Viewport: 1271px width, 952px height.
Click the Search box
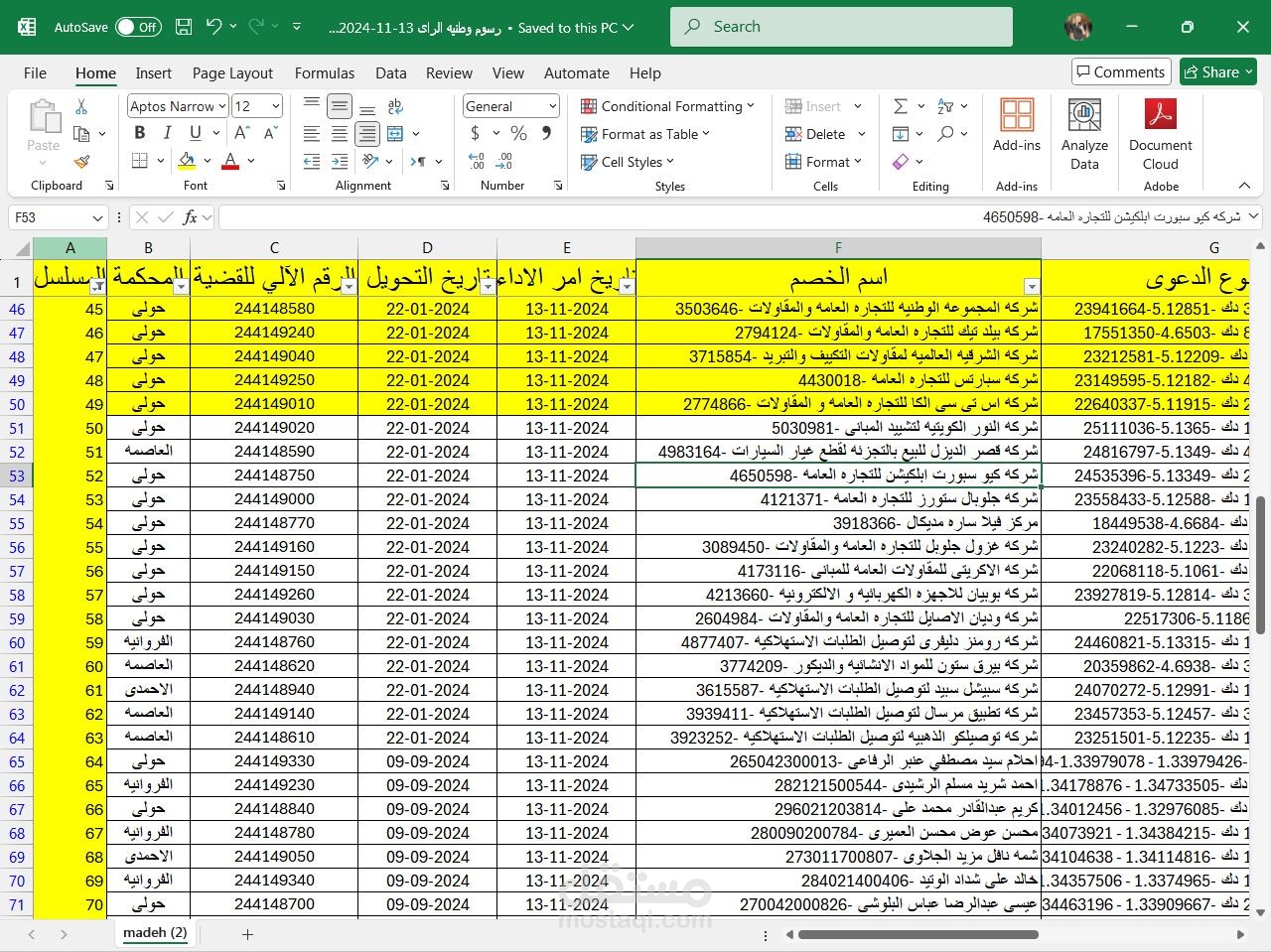pyautogui.click(x=841, y=27)
